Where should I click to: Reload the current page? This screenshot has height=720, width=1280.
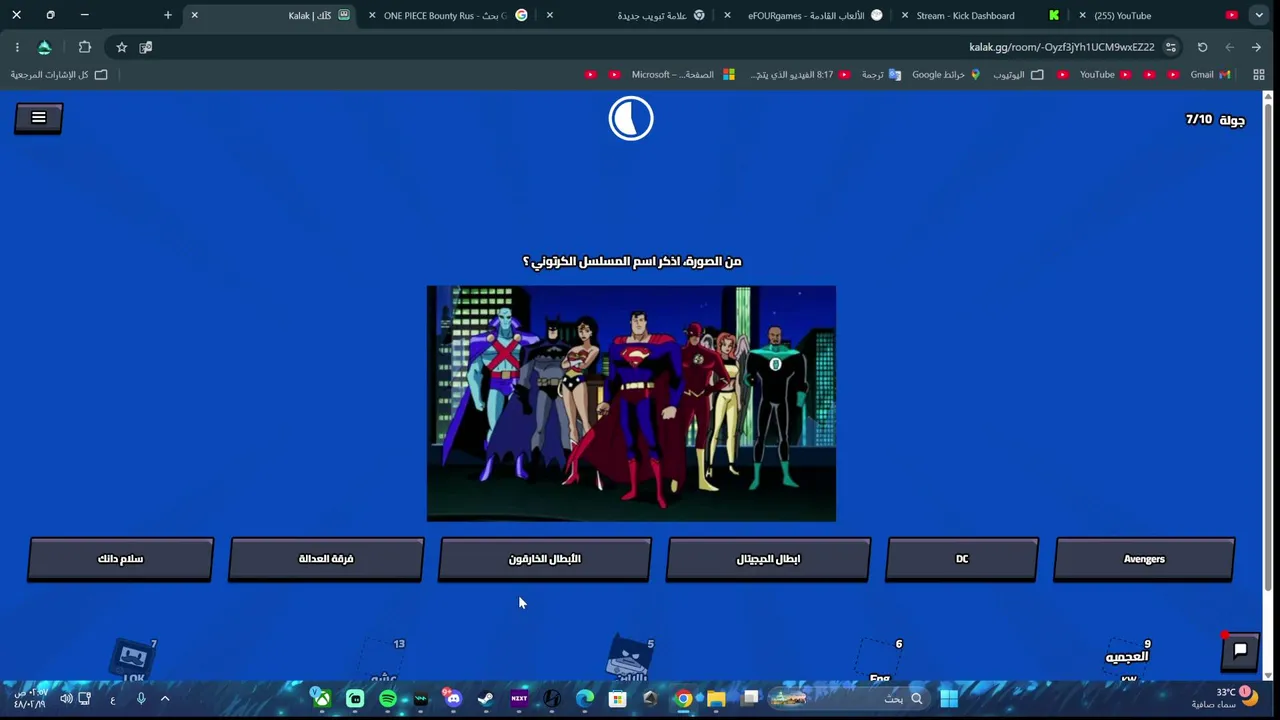pos(1202,47)
